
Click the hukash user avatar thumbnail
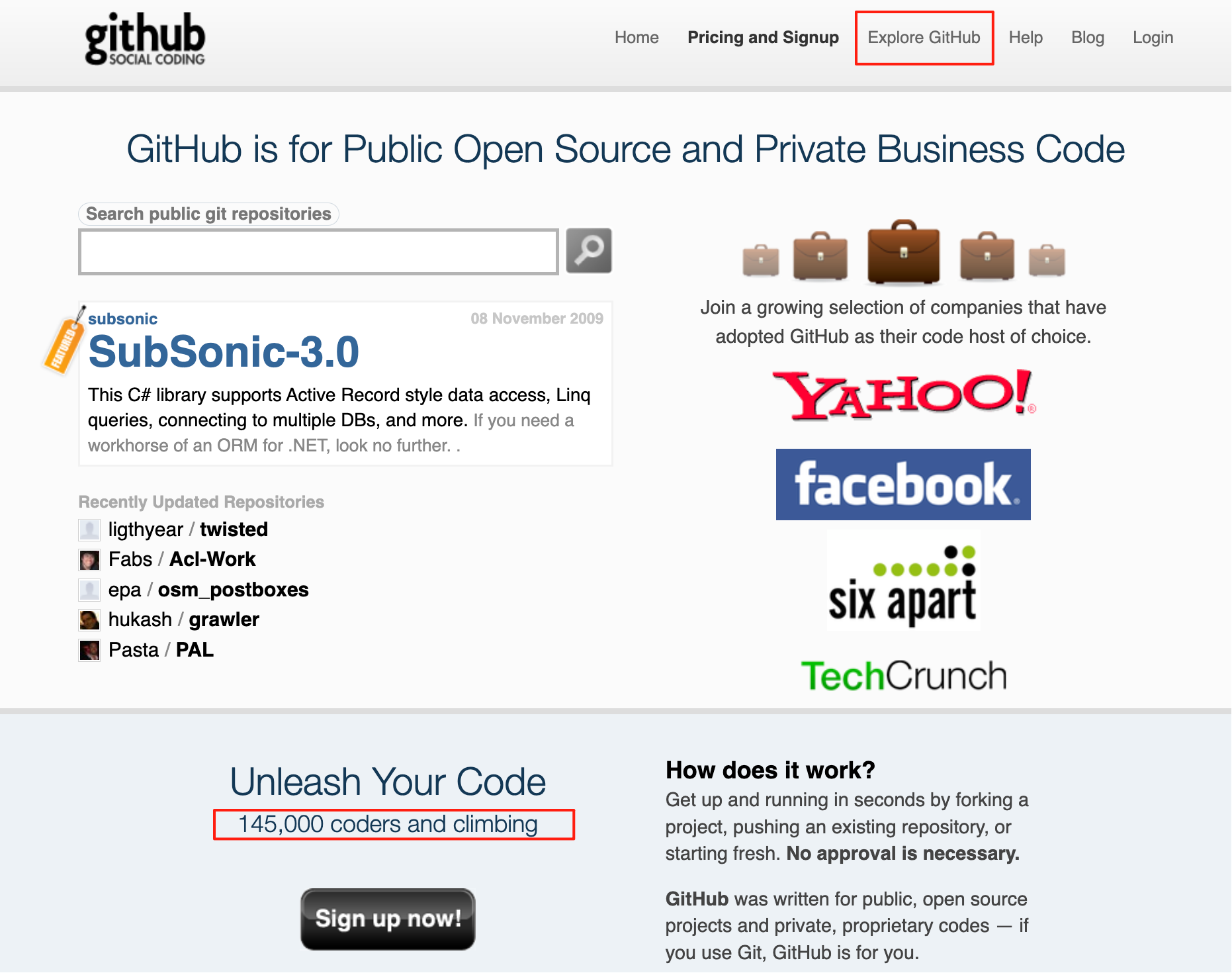89,620
